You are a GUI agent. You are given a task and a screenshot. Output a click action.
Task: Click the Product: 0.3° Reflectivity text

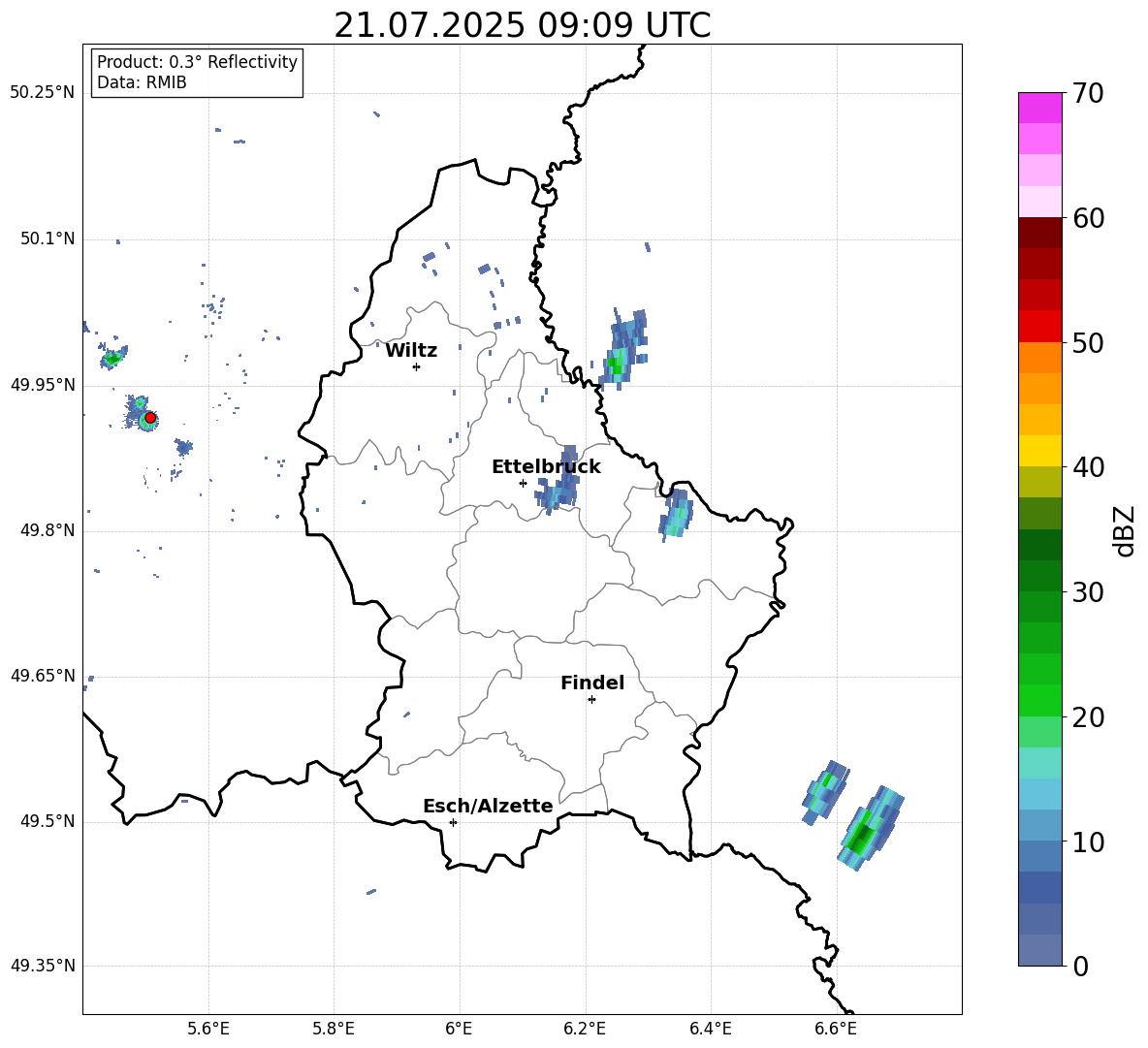pos(197,62)
